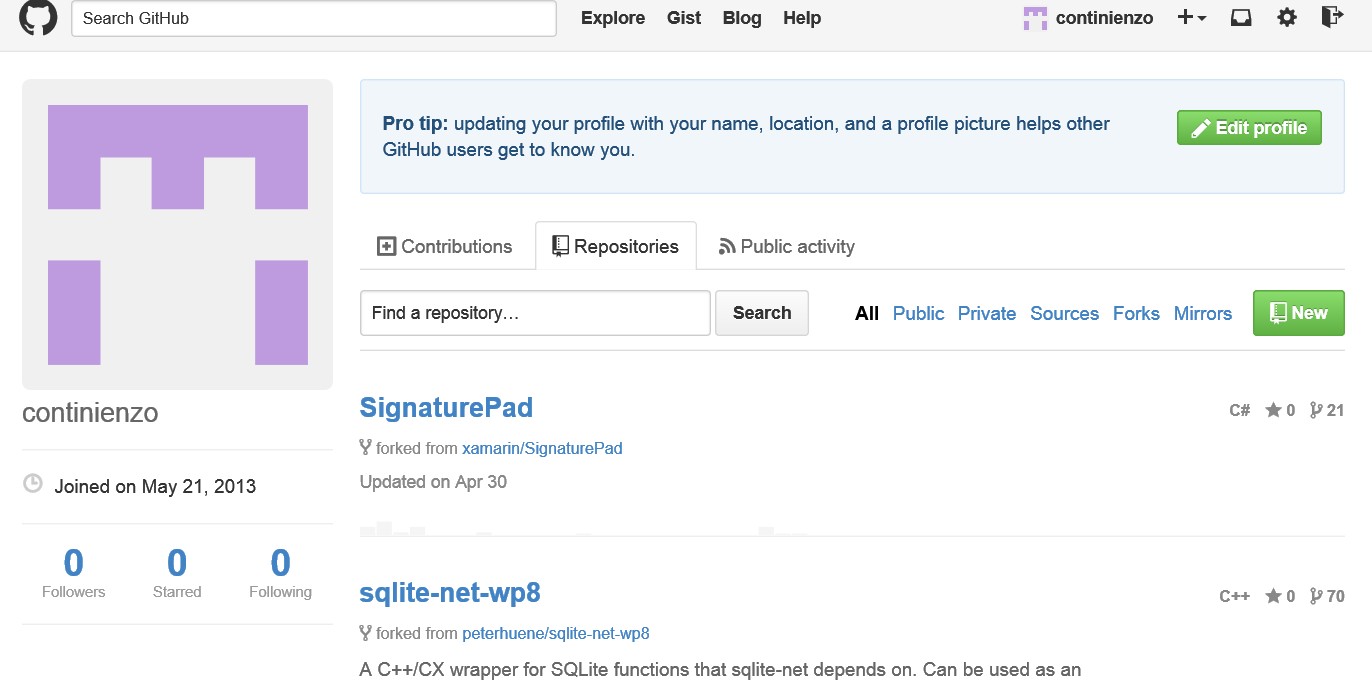Click SignaturePad's fork count icon
Image resolution: width=1372 pixels, height=680 pixels.
1316,410
